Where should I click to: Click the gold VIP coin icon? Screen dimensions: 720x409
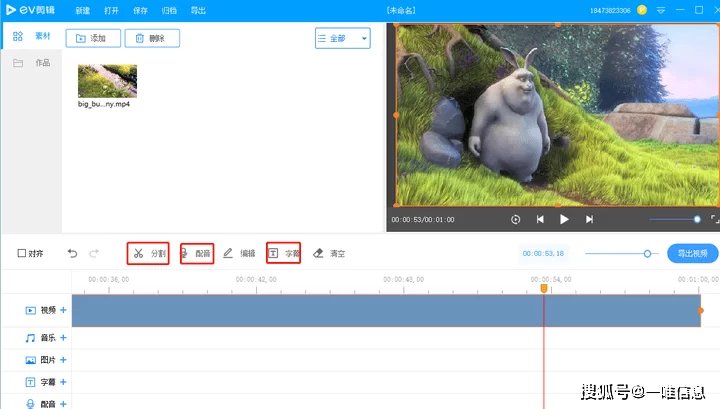click(642, 10)
